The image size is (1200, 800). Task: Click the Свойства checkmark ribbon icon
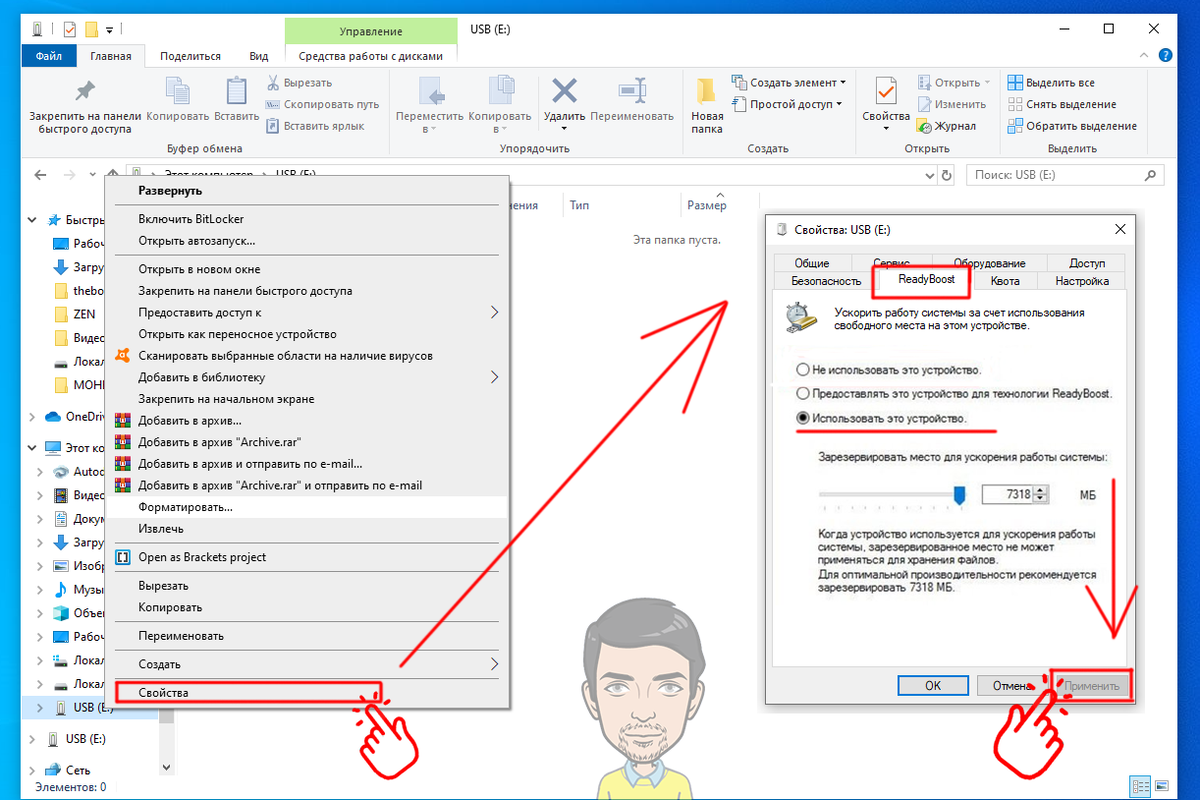coord(885,92)
